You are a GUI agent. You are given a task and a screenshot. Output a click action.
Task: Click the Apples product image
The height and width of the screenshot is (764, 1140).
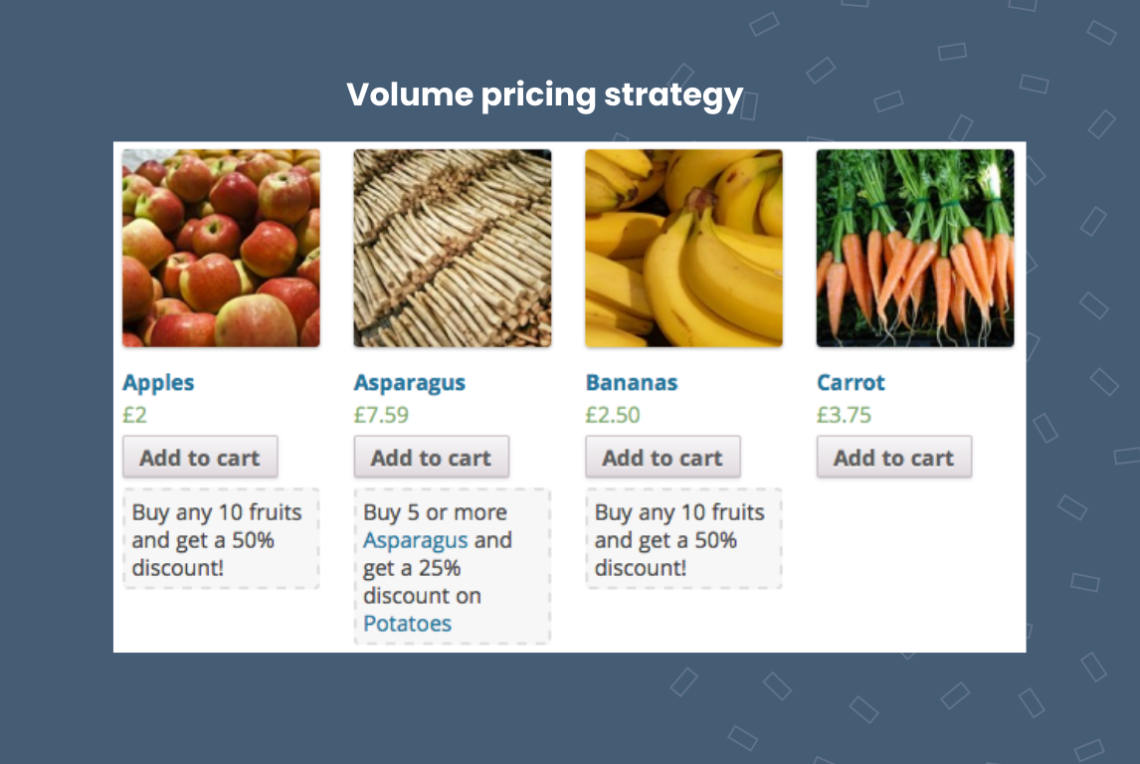coord(221,247)
